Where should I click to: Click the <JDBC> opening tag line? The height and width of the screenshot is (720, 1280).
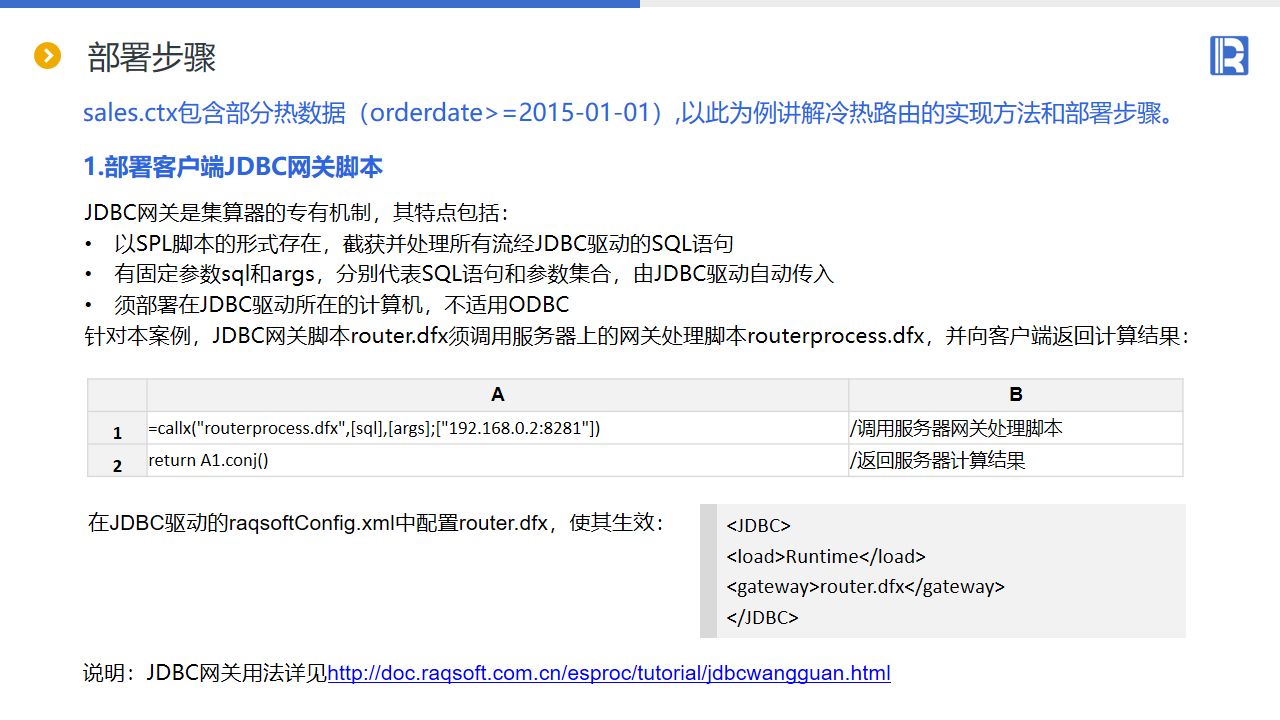pyautogui.click(x=759, y=526)
